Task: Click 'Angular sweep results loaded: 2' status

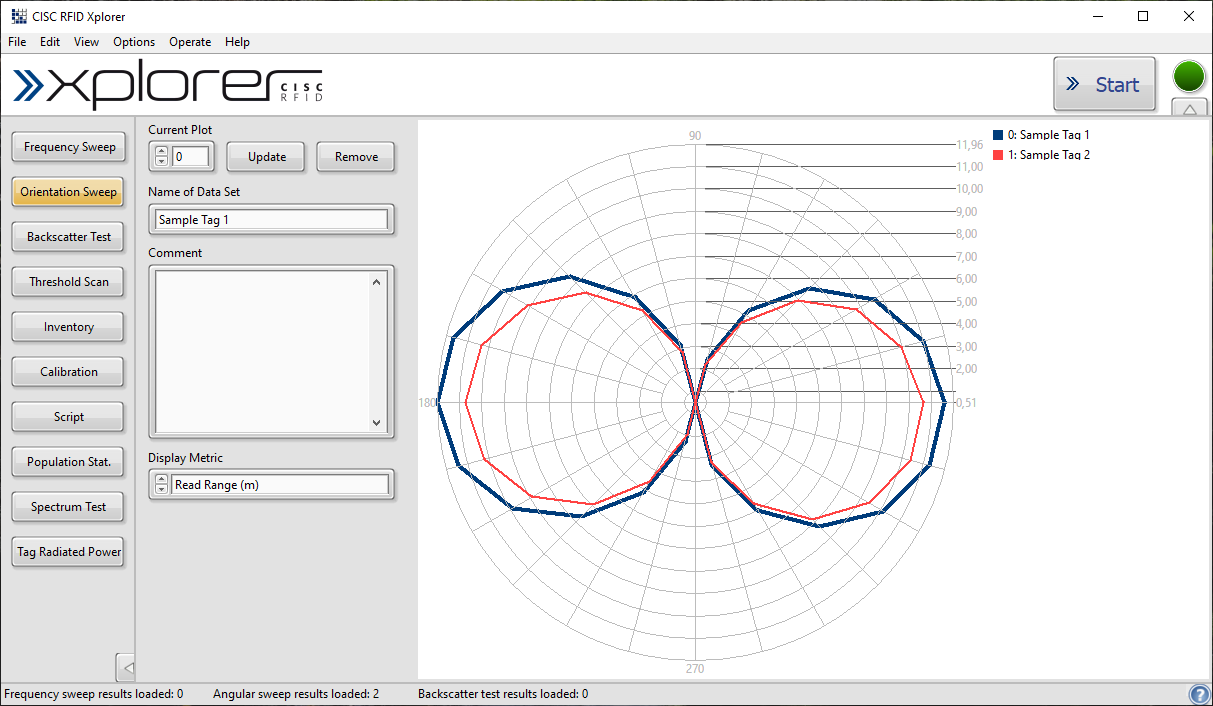Action: pos(296,694)
